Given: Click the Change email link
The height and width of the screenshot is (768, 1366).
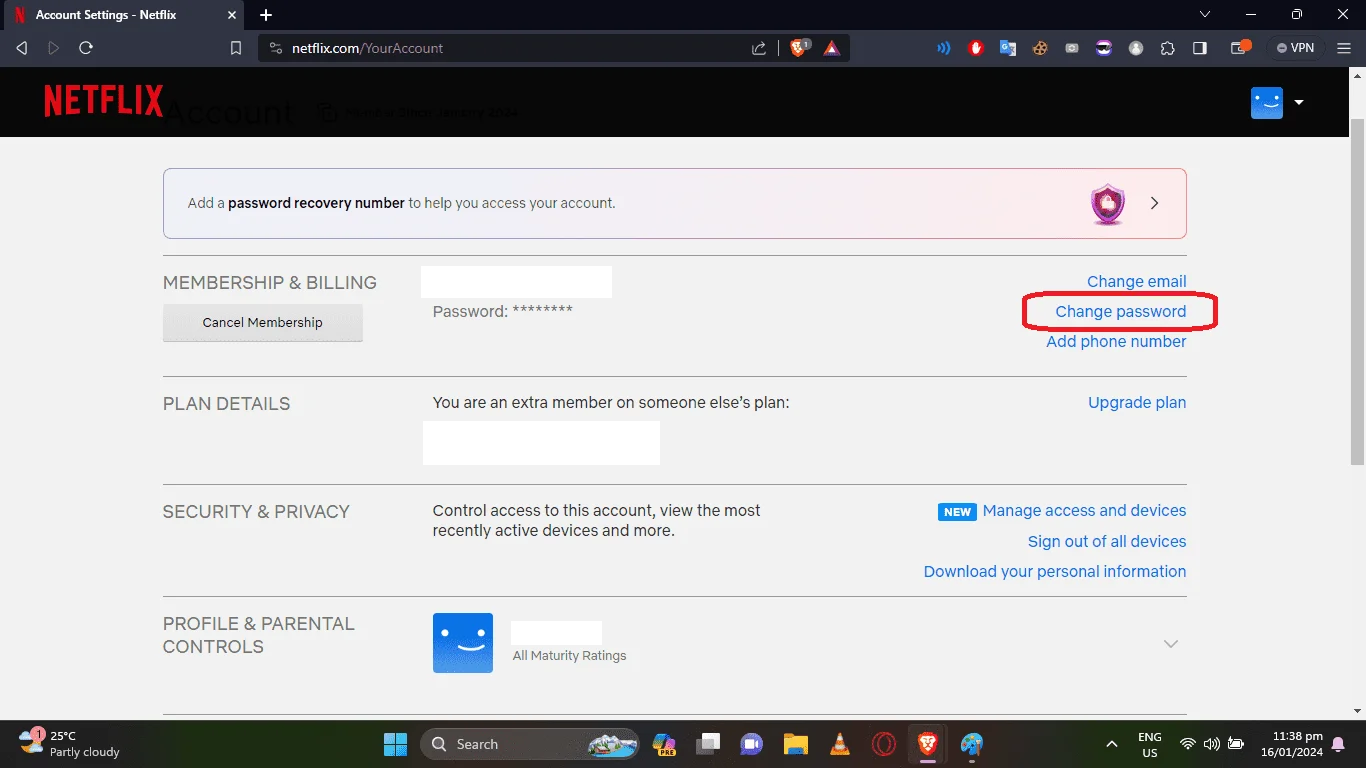Looking at the screenshot, I should [1137, 282].
